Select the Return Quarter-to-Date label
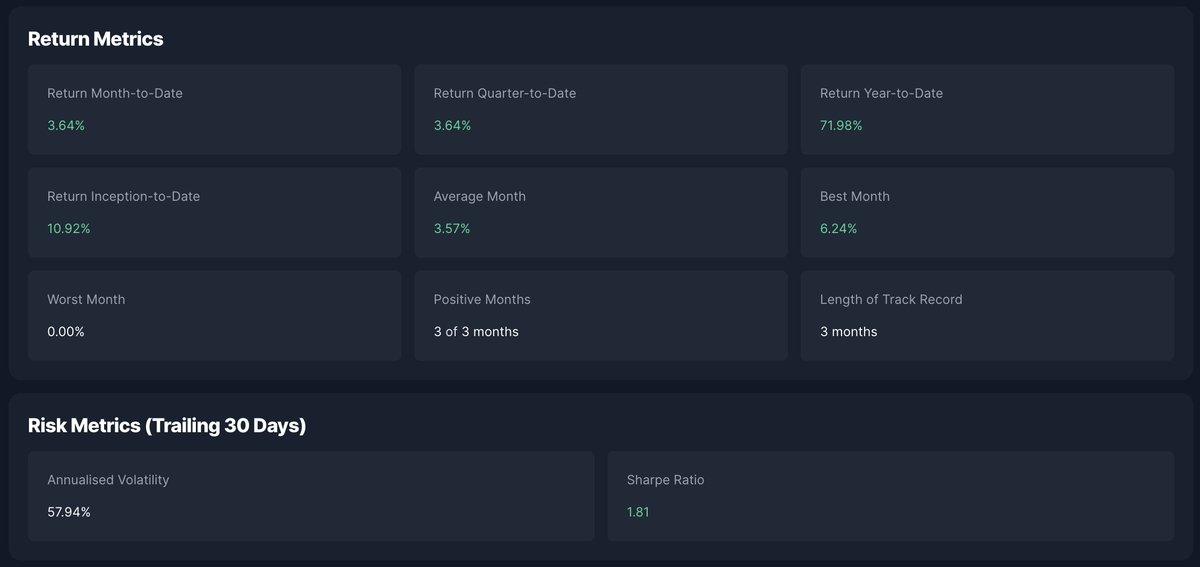Screen dimensions: 1200x567 (505, 93)
